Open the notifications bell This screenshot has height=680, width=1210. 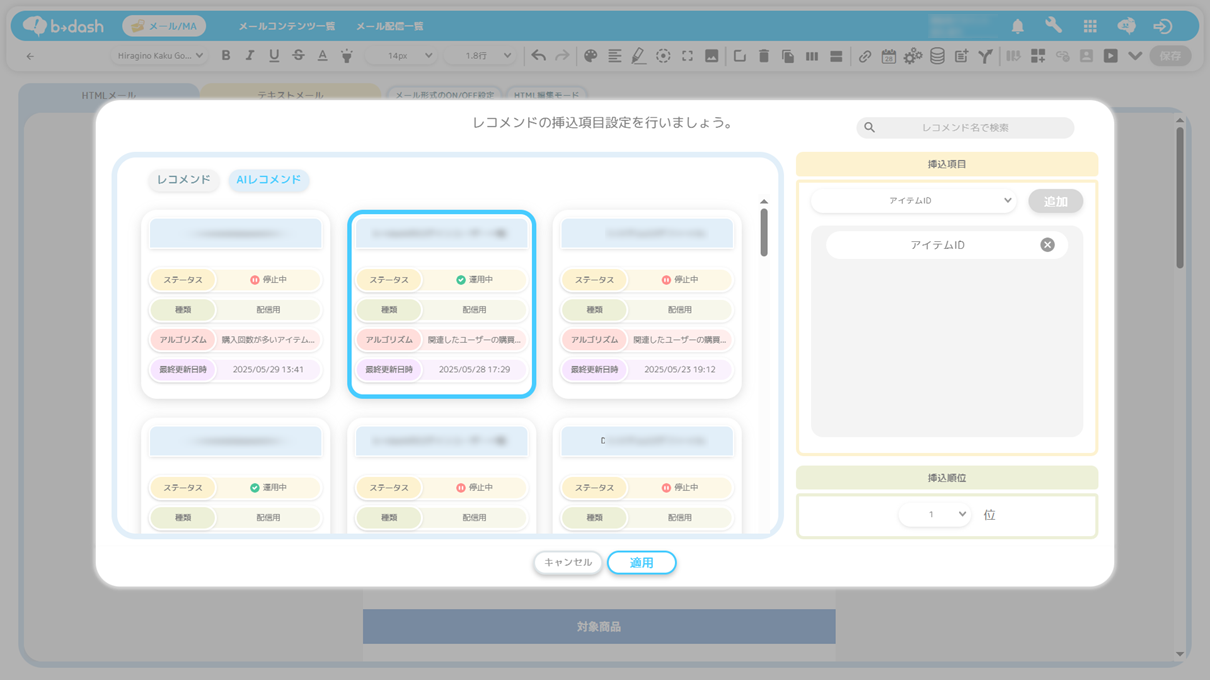(1017, 26)
